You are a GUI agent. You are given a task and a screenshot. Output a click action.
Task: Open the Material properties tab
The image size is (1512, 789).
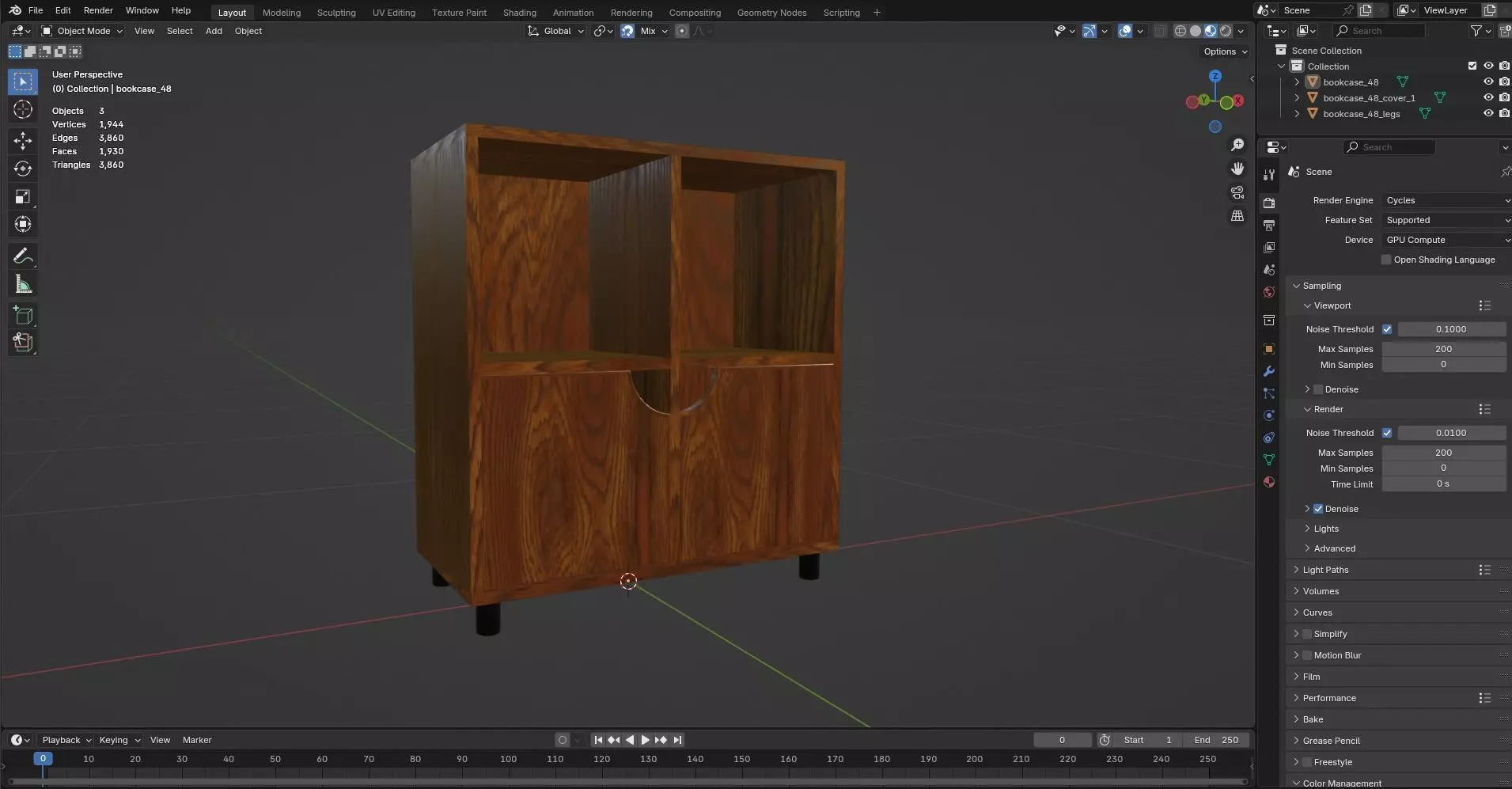click(1269, 482)
